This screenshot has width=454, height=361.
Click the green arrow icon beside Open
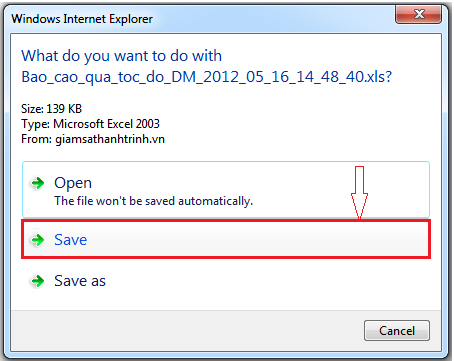coord(38,183)
